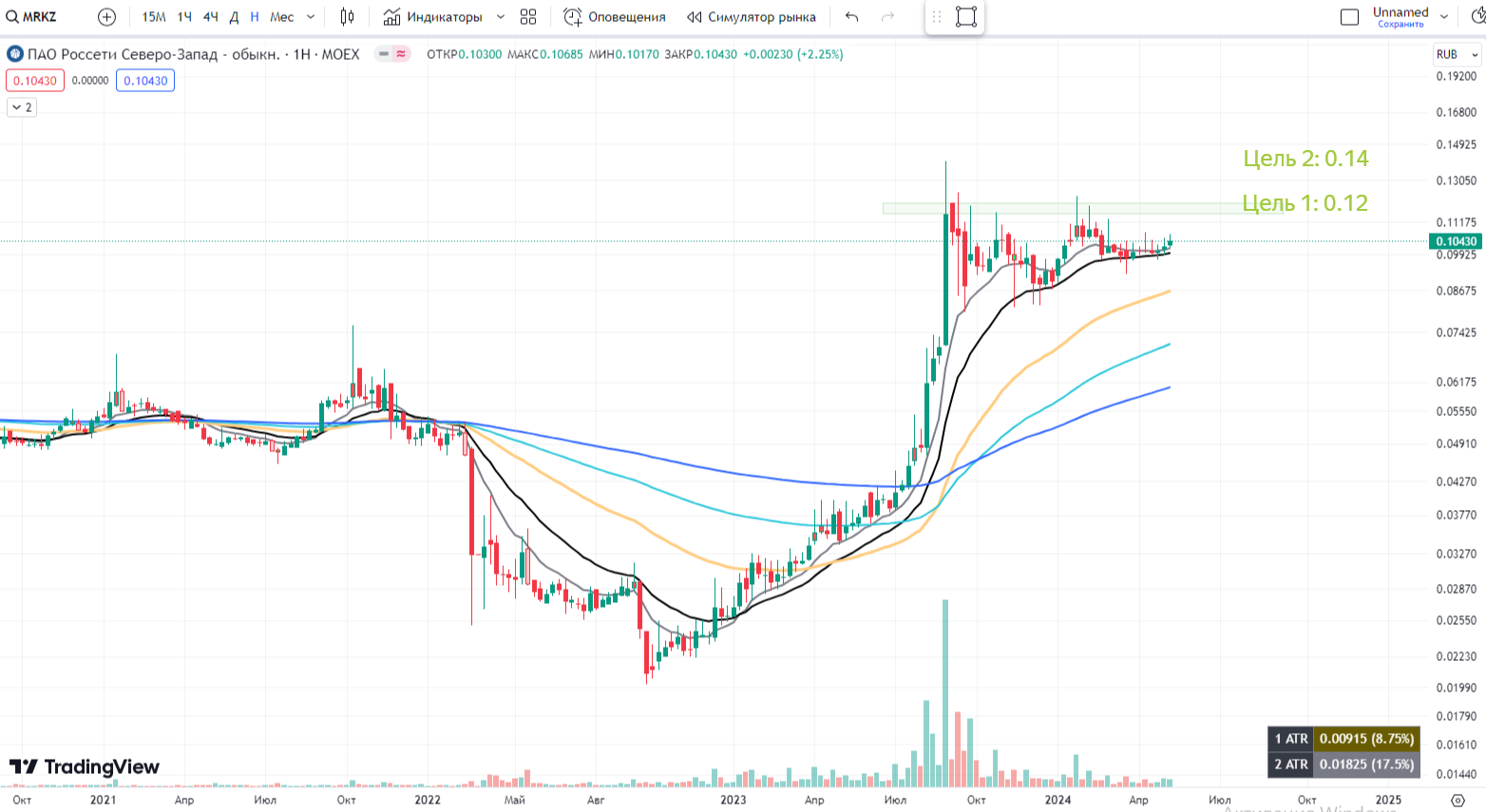Expand the Unnamed layout dropdown arrow
This screenshot has width=1486, height=812.
pos(1444,16)
